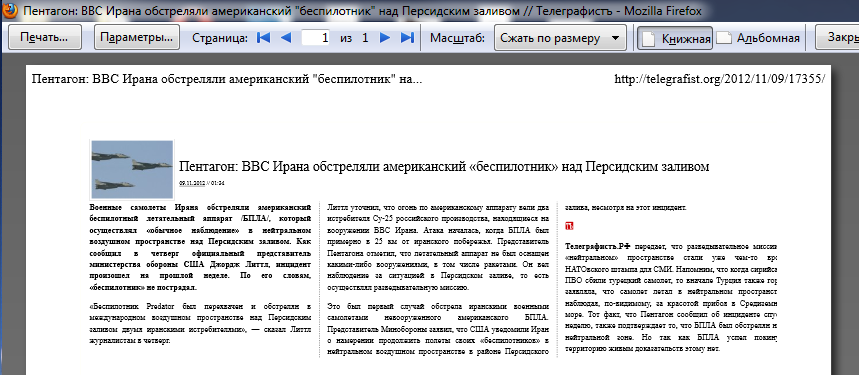Go to the previous page arrow
Viewport: 859px width, 375px height.
pos(285,38)
